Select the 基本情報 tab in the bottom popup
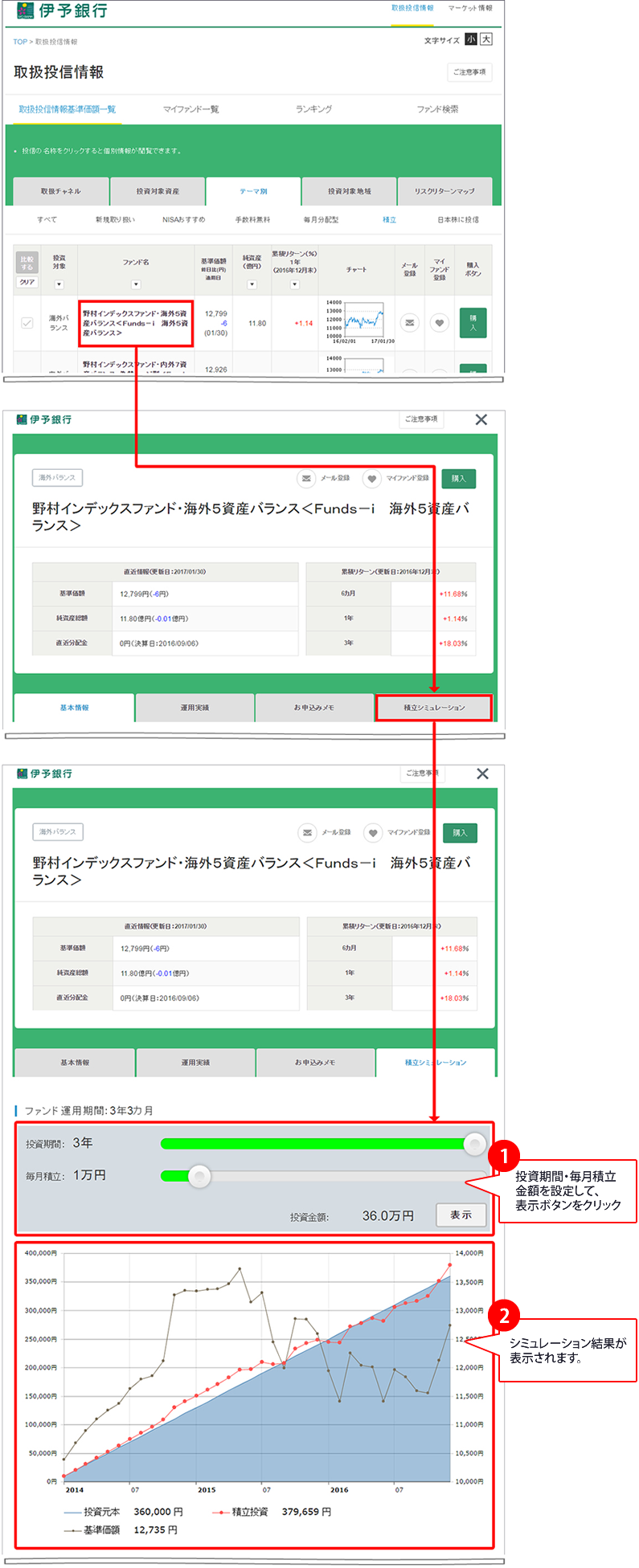This screenshot has height=1568, width=639. pyautogui.click(x=75, y=1062)
